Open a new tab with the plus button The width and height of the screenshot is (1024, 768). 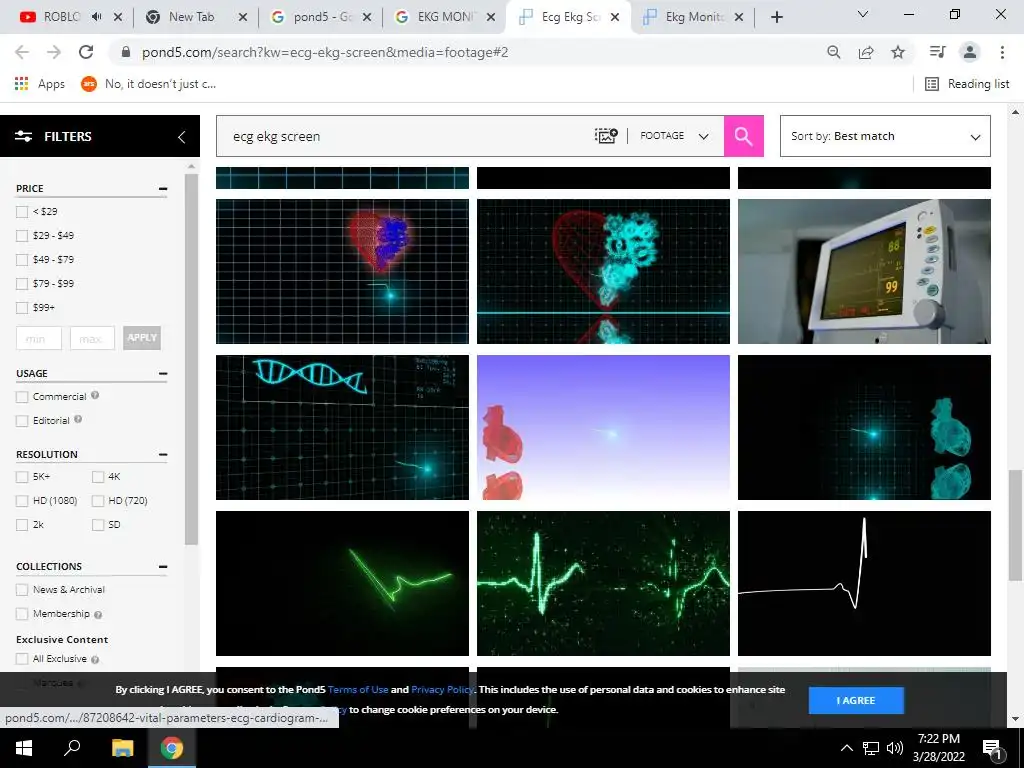pyautogui.click(x=776, y=18)
